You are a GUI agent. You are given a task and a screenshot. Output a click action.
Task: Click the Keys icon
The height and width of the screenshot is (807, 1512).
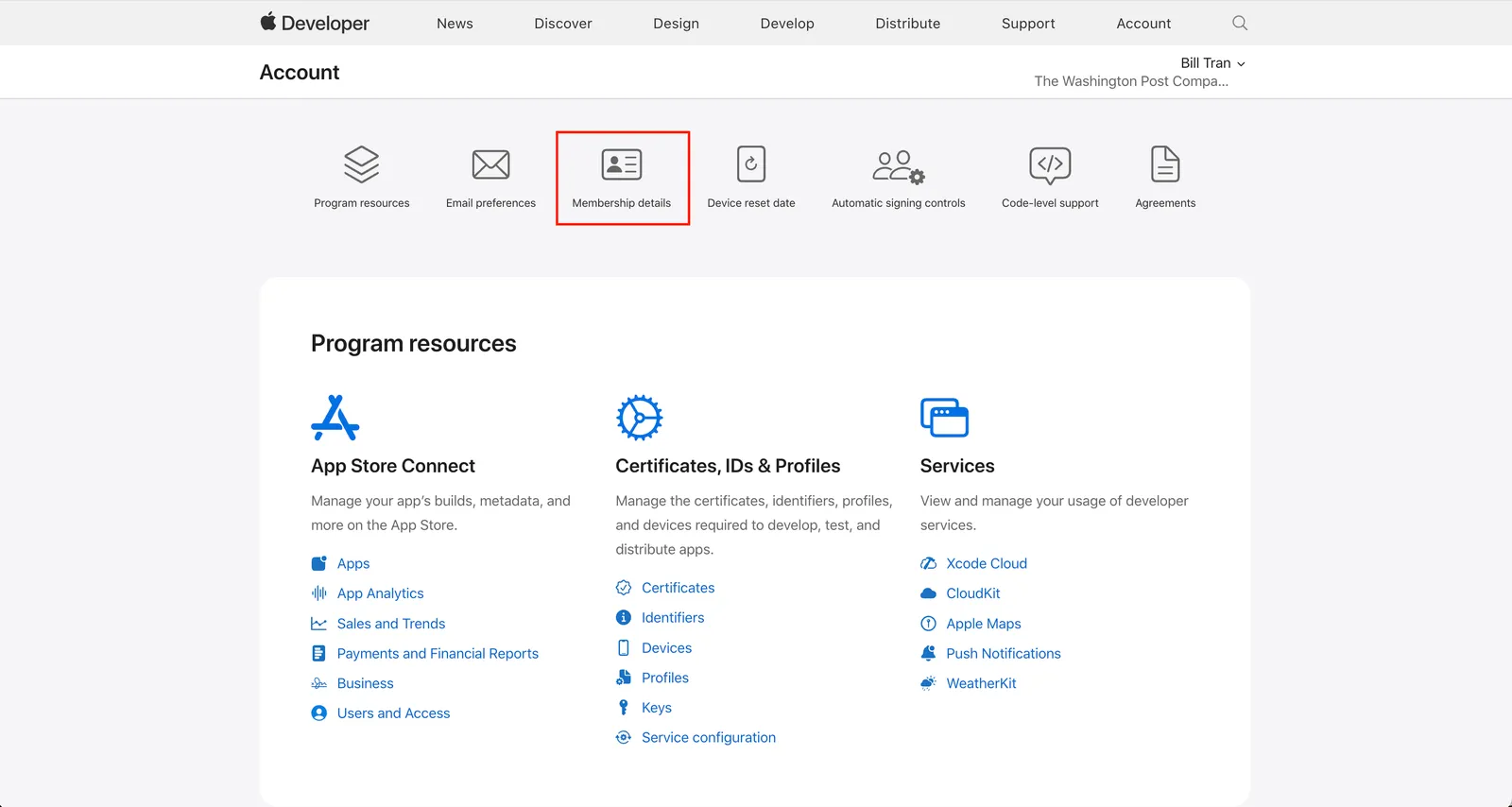(x=624, y=708)
